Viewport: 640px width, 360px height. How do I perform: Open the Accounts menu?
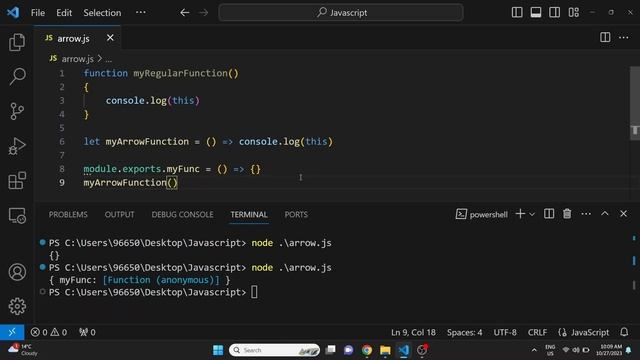[17, 272]
